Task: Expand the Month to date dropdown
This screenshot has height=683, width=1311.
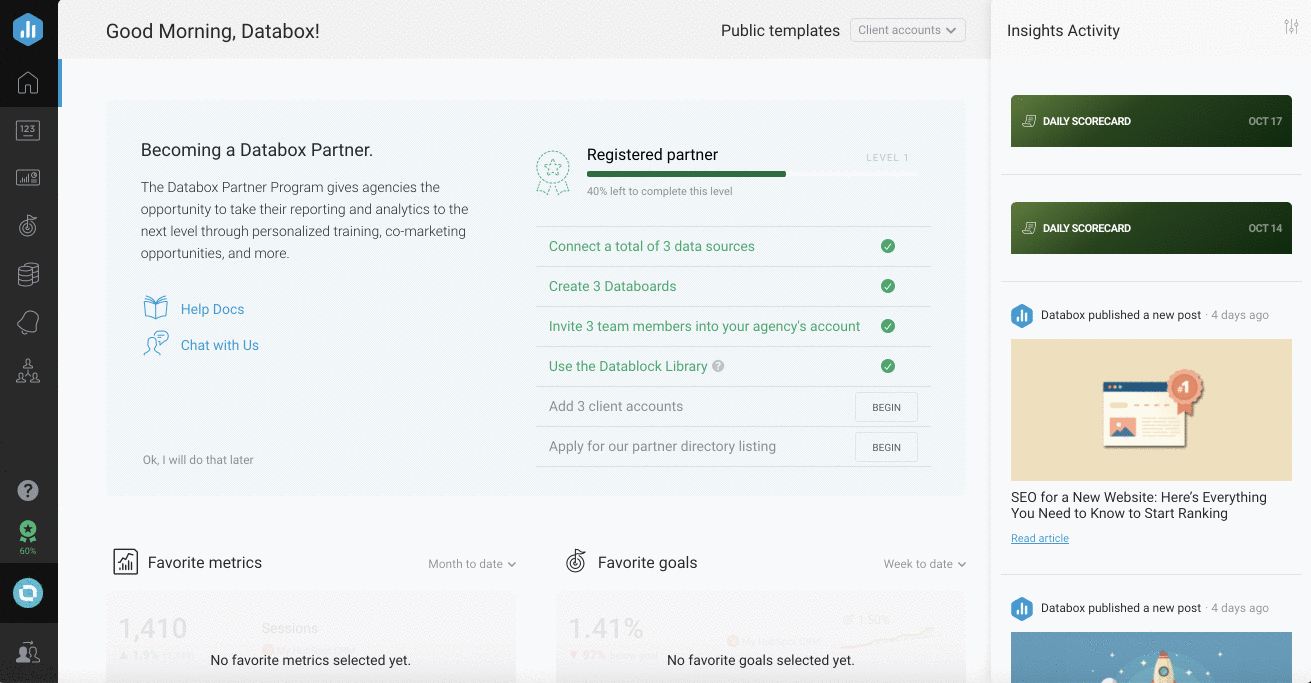Action: coord(472,564)
